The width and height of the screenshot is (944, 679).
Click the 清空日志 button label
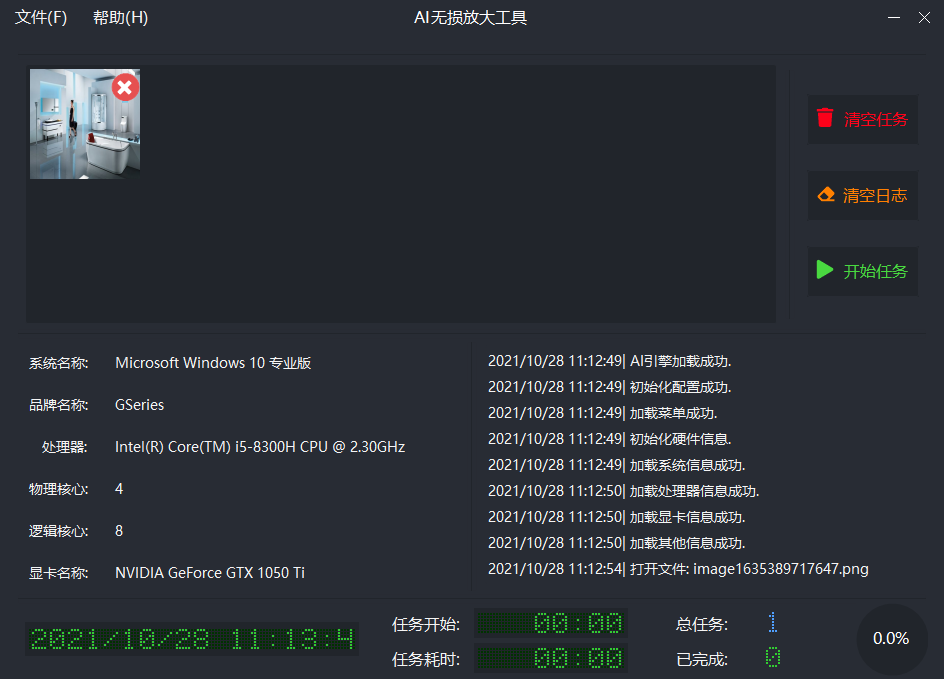point(875,195)
